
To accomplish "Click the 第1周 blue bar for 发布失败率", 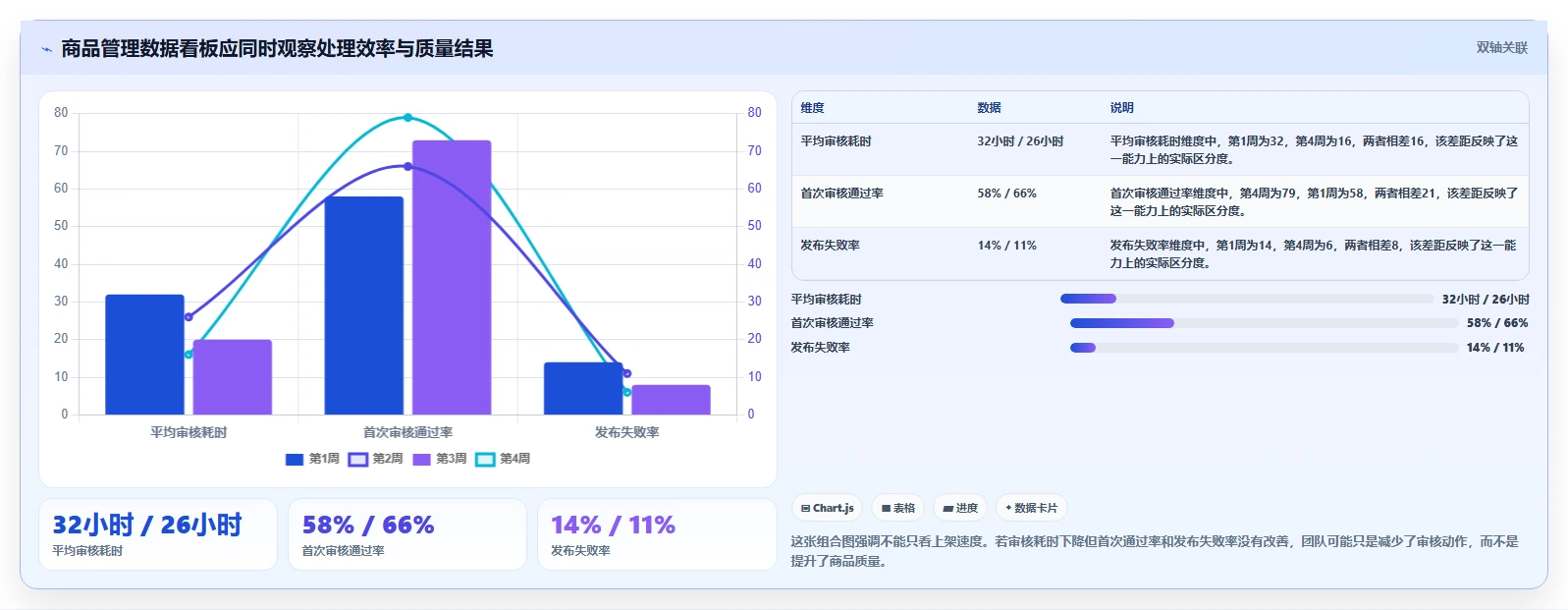I will 583,388.
